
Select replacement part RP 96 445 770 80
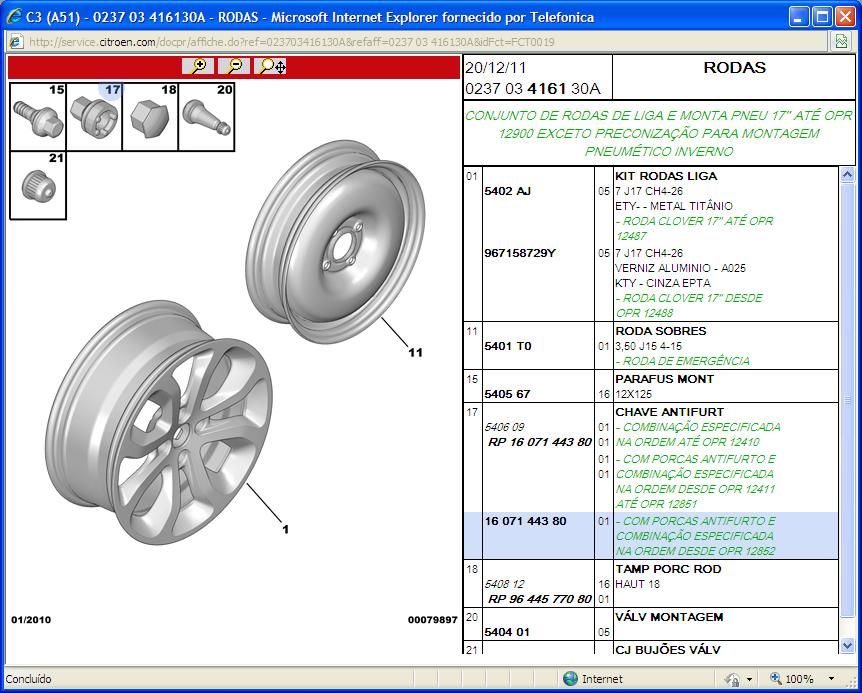coord(540,599)
